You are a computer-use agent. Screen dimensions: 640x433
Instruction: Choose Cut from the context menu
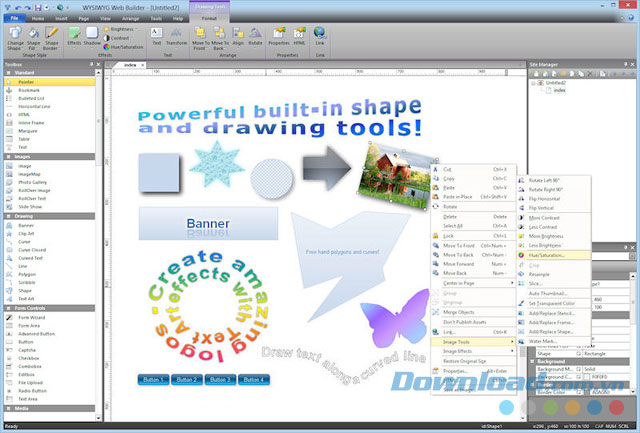click(473, 169)
